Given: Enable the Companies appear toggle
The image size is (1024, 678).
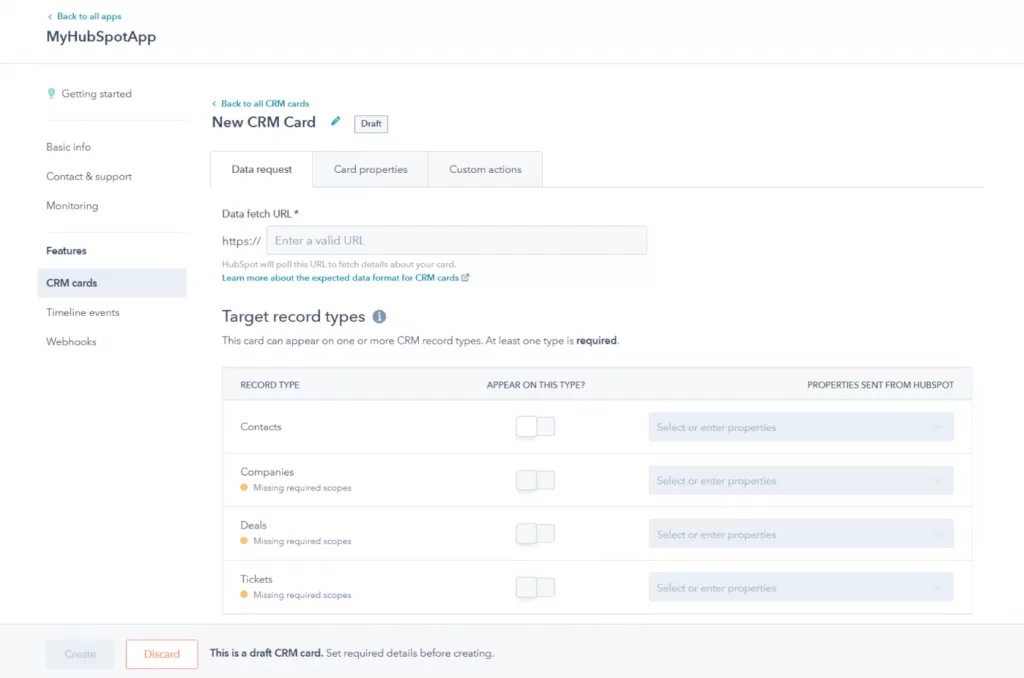Looking at the screenshot, I should 535,480.
